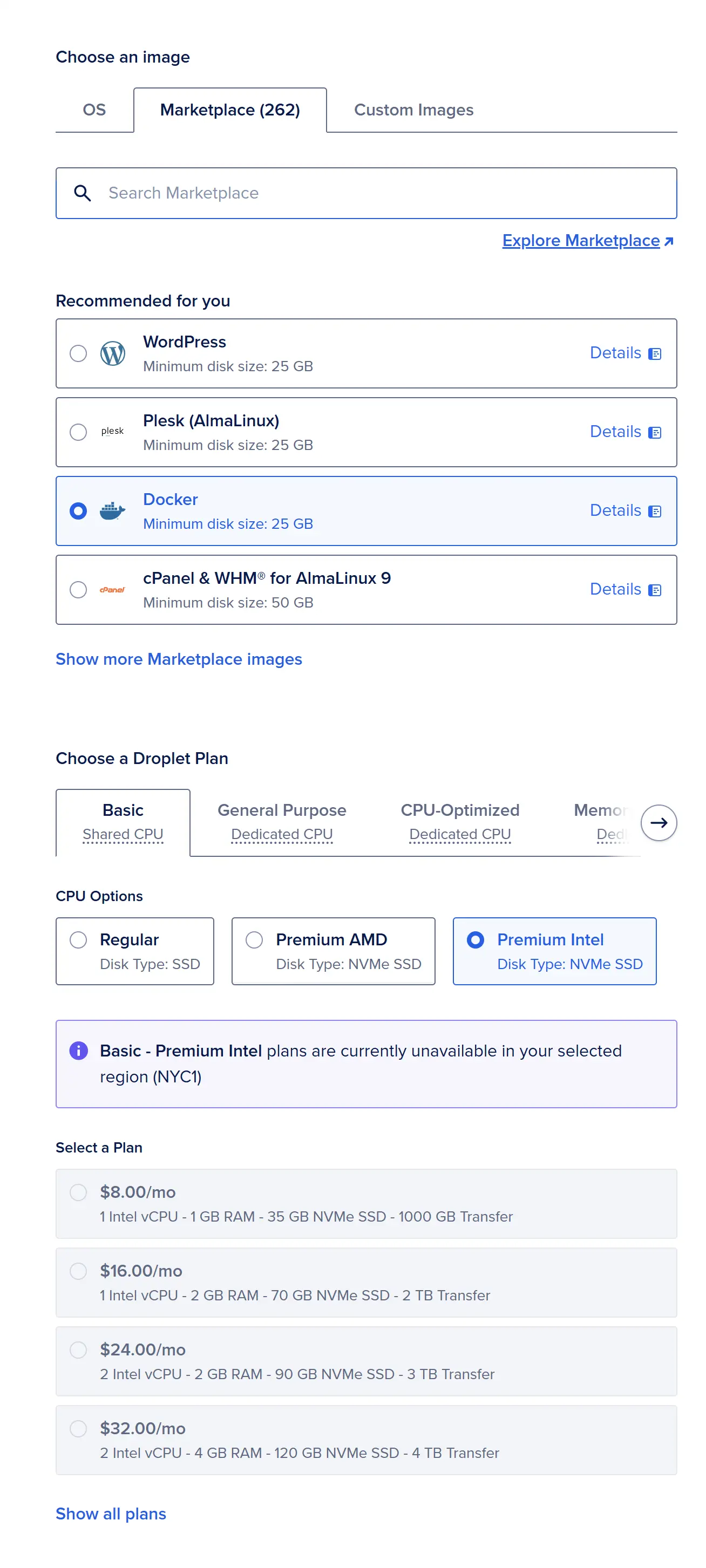Switch to the OS tab
Image resolution: width=706 pixels, height=1568 pixels.
click(94, 110)
